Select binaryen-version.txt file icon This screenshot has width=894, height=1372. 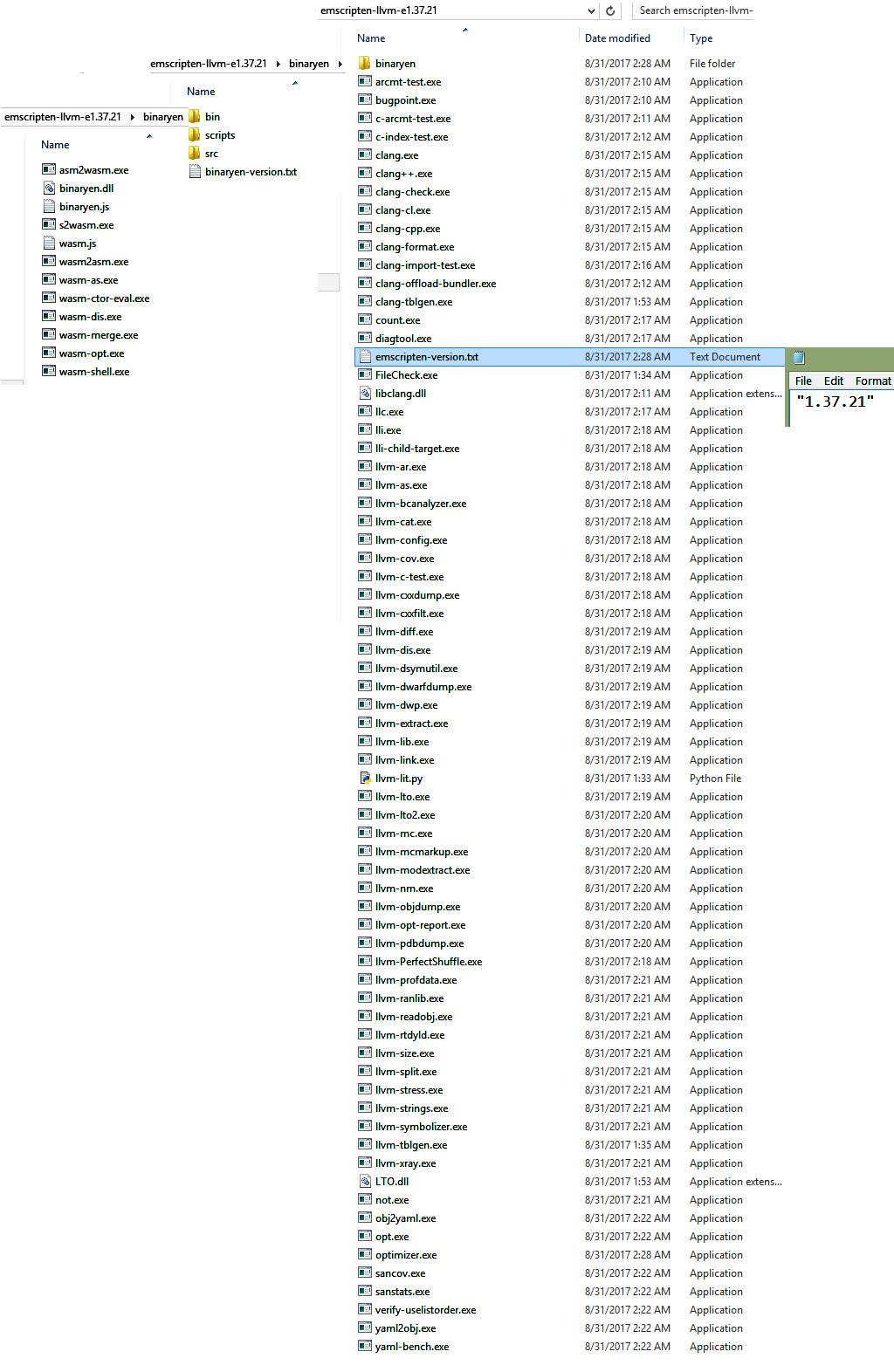click(195, 171)
